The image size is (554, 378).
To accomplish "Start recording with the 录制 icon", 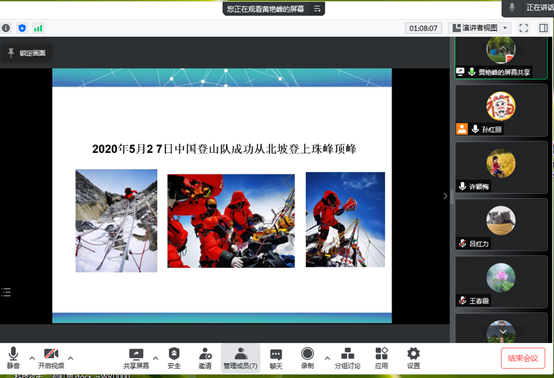I will [x=307, y=358].
